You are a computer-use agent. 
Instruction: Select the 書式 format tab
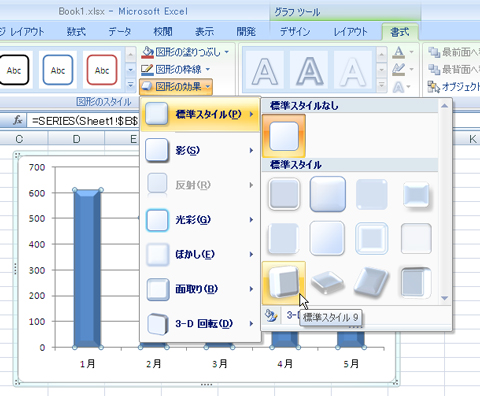pyautogui.click(x=400, y=32)
